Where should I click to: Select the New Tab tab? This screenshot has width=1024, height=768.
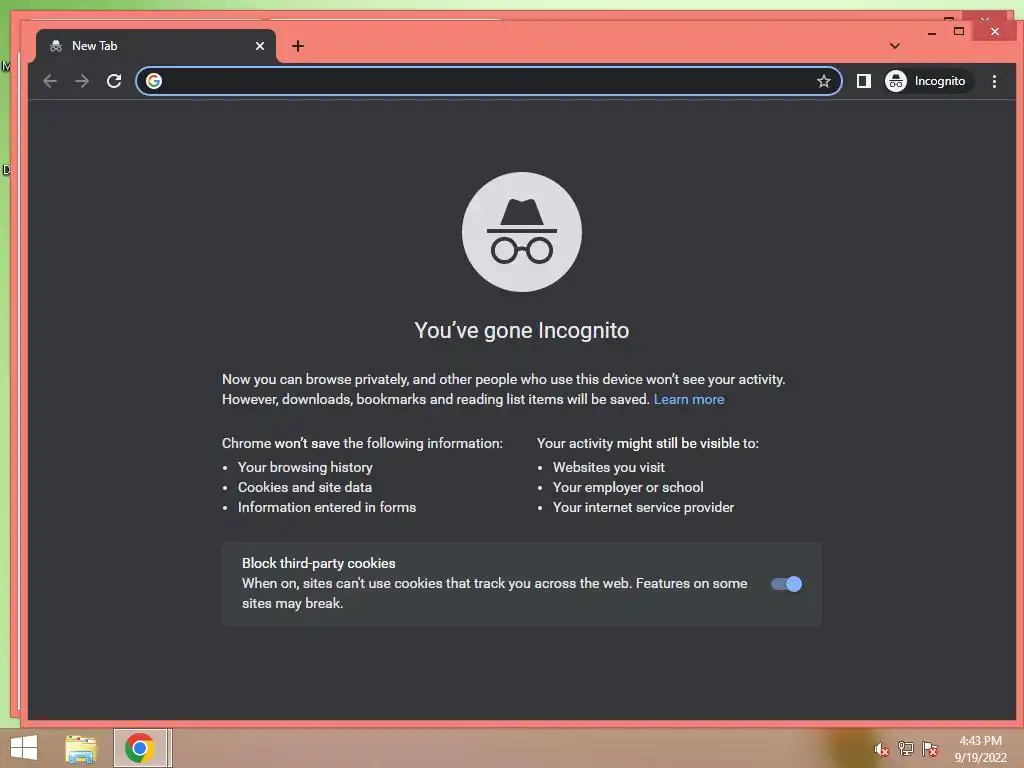click(155, 46)
